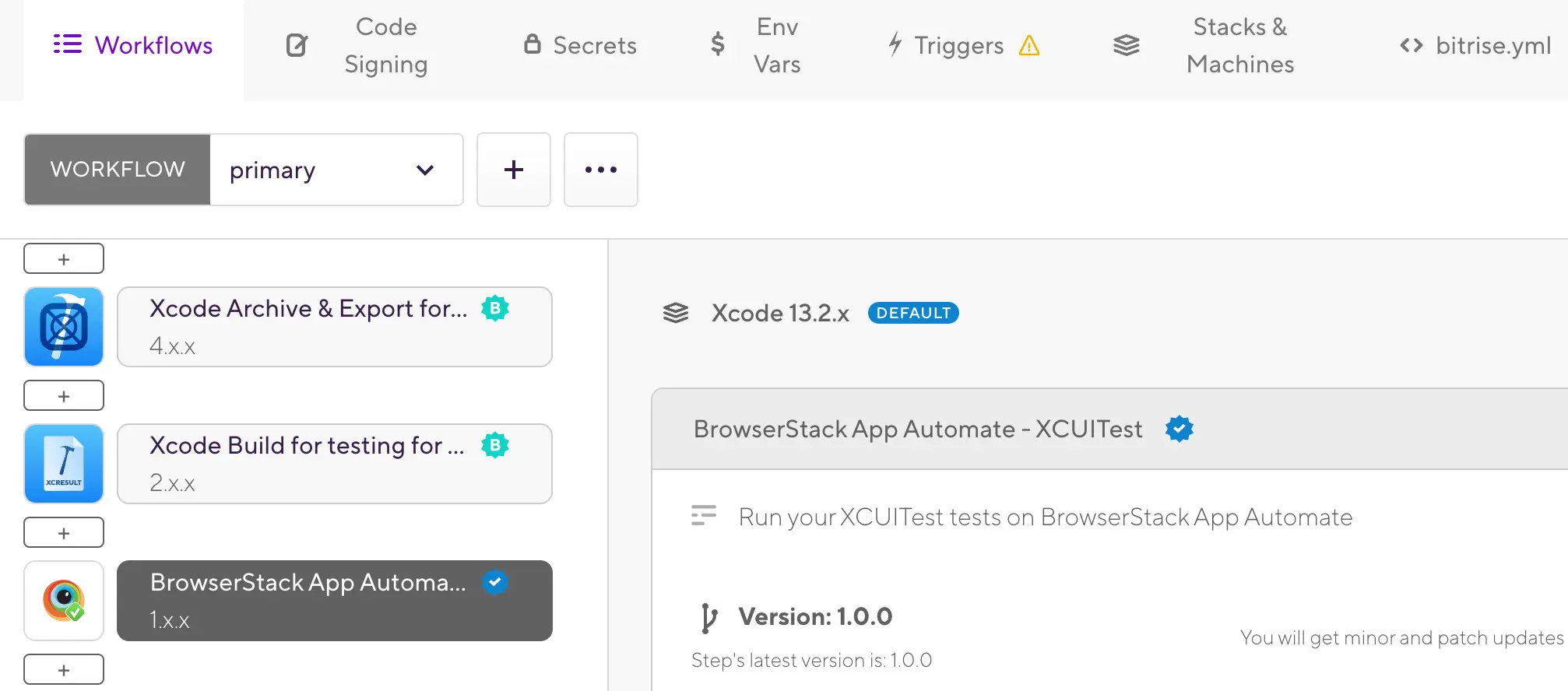
Task: Click the Bitrise badge on Xcode Build step
Action: 495,446
